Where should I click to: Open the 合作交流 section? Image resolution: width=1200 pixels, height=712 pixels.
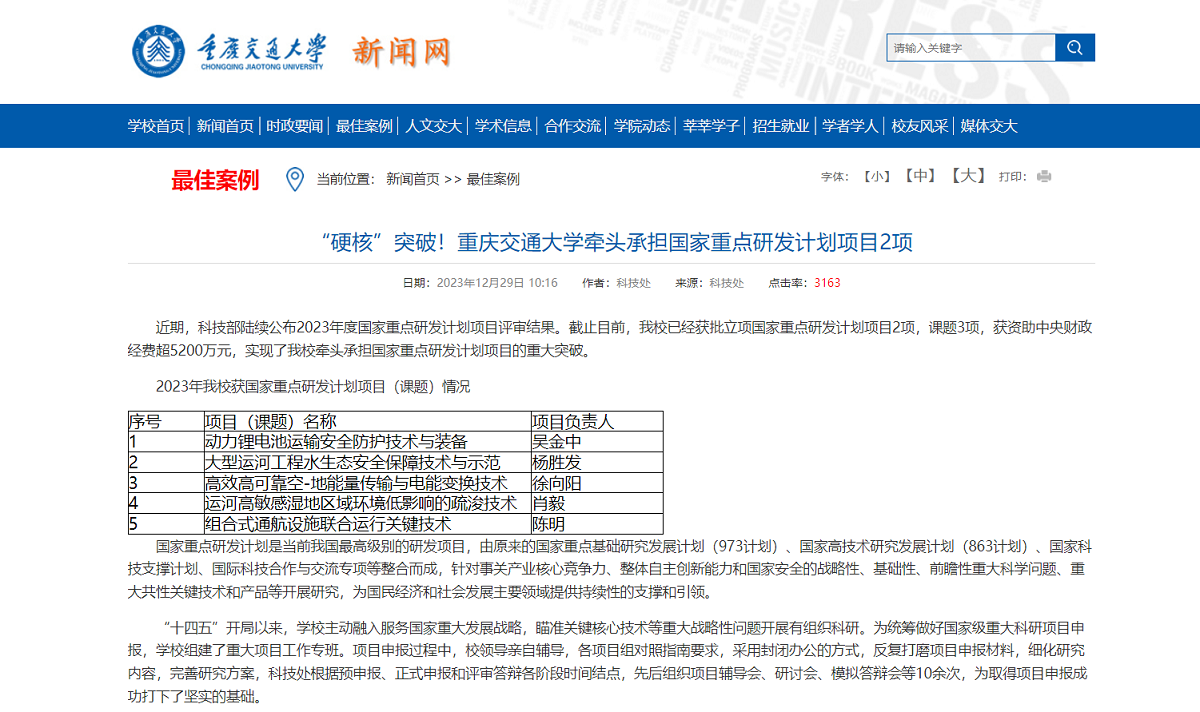pos(571,125)
